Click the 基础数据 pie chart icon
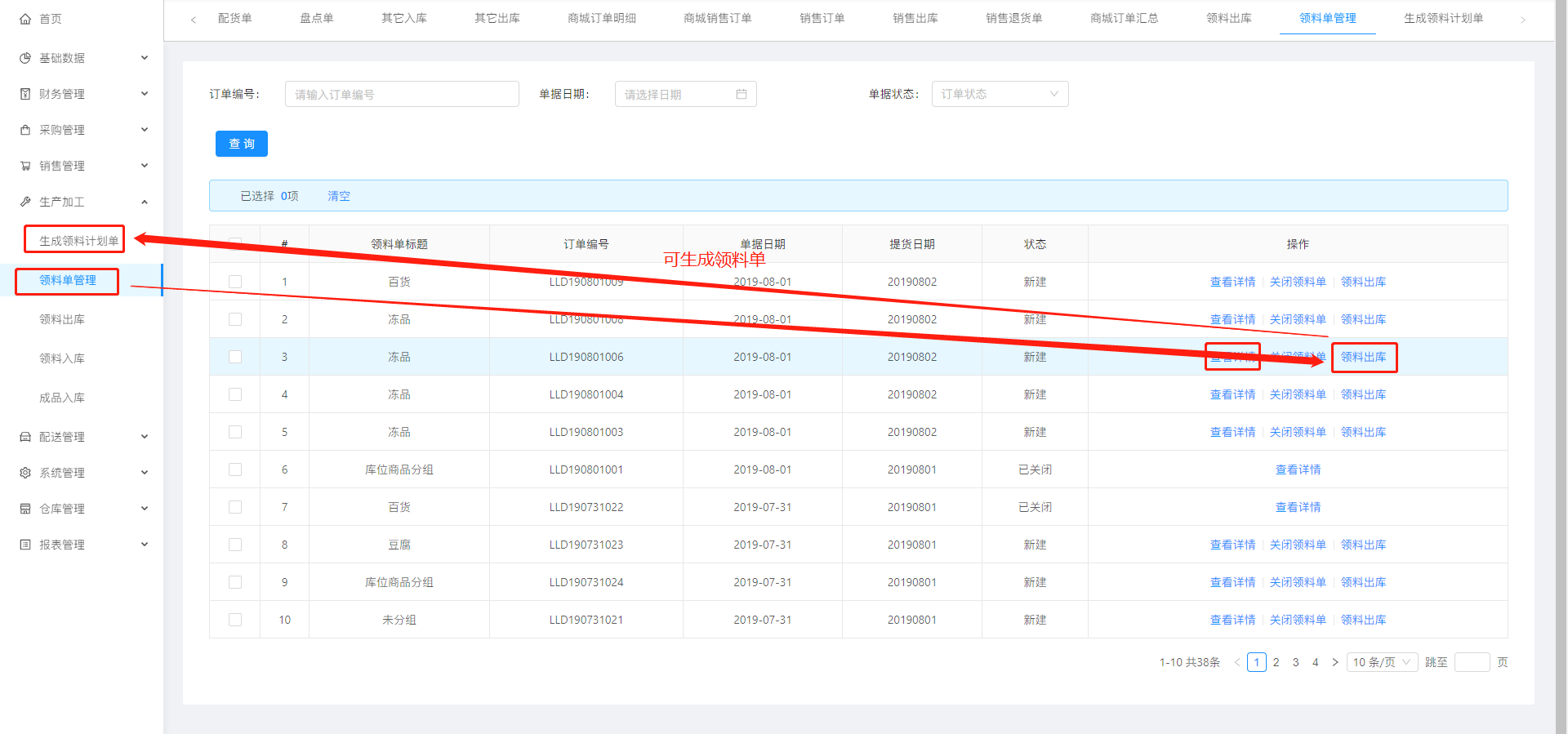The image size is (1568, 734). coord(25,58)
